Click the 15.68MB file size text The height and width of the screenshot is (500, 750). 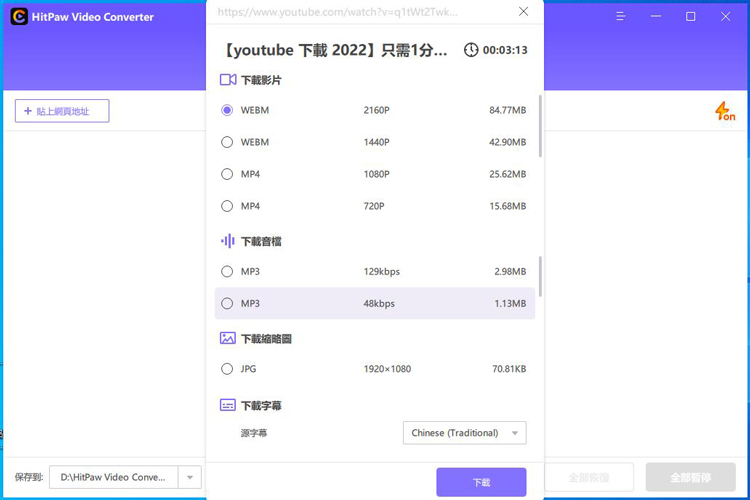(507, 206)
